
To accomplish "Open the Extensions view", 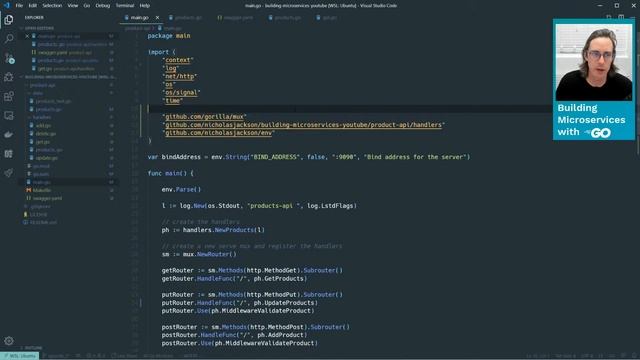I will click(x=9, y=96).
